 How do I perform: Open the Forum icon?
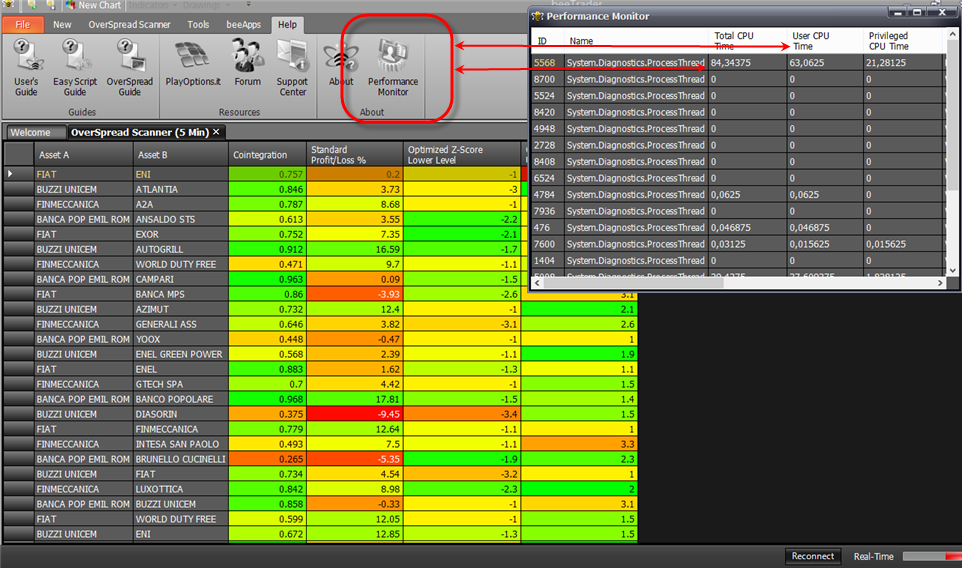coord(247,63)
